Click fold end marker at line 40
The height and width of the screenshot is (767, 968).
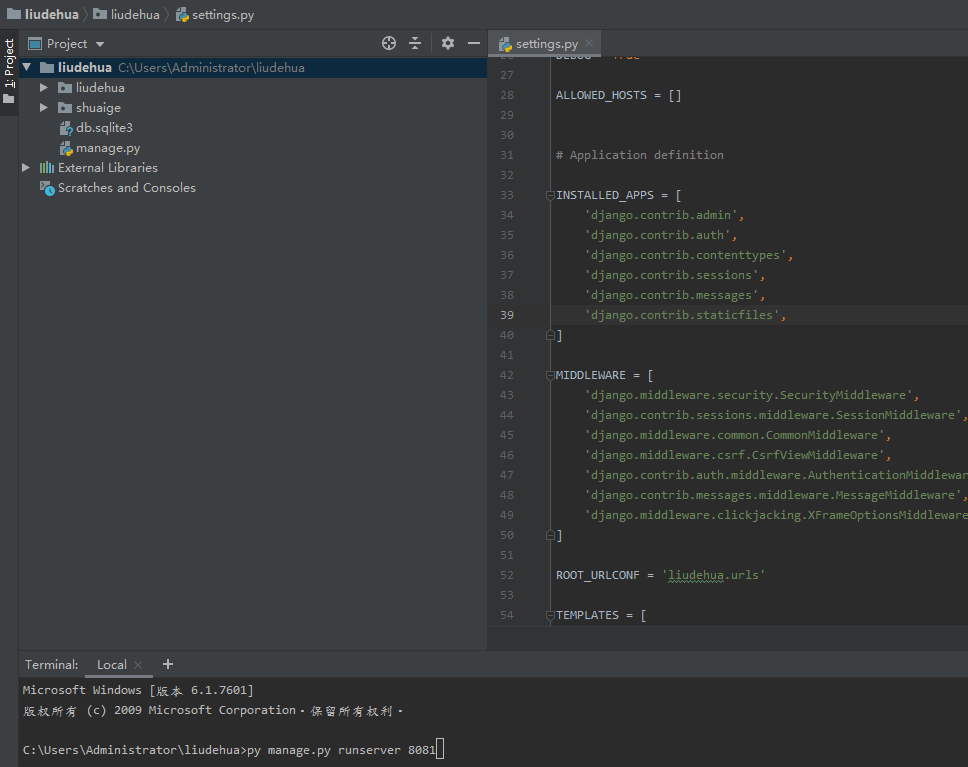pos(550,335)
